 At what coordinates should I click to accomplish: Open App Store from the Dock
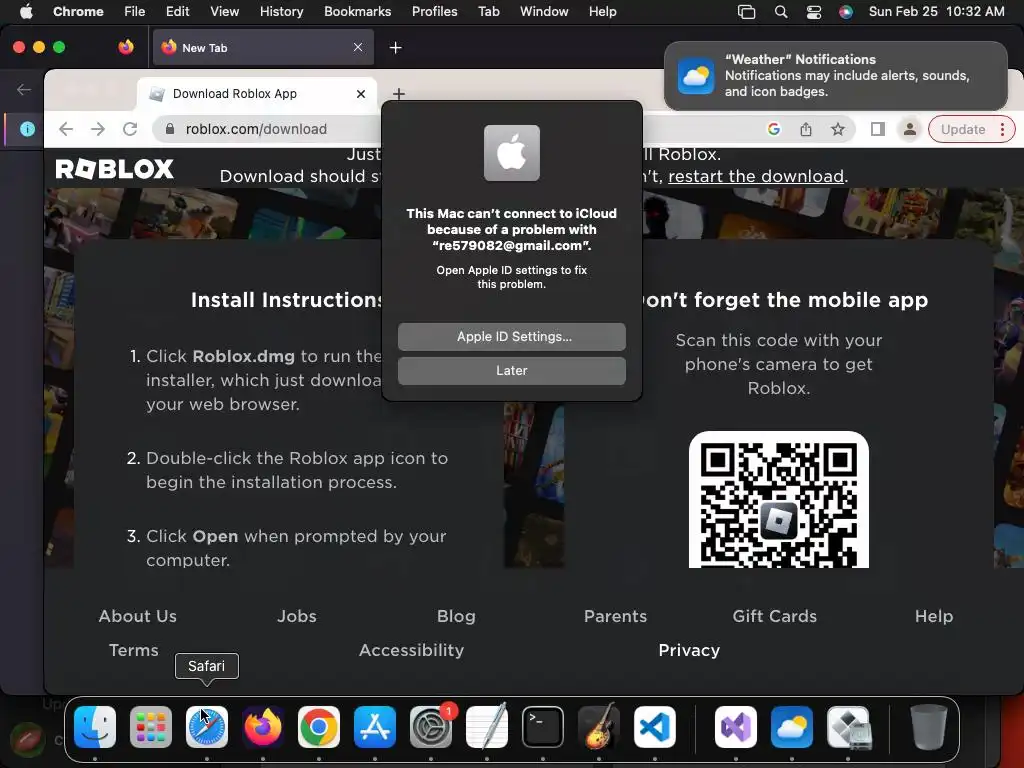[375, 727]
